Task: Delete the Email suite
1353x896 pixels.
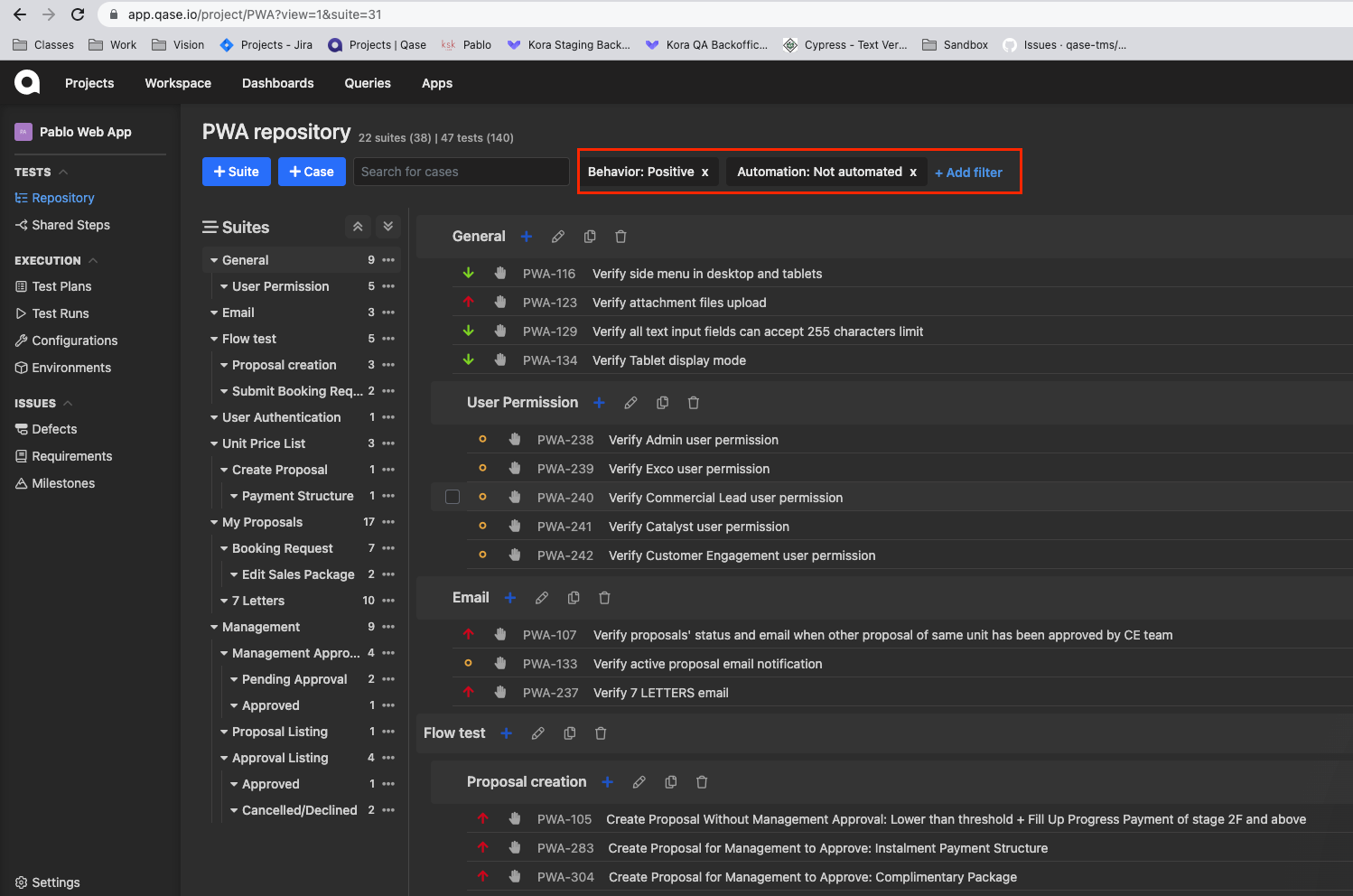Action: [x=604, y=598]
